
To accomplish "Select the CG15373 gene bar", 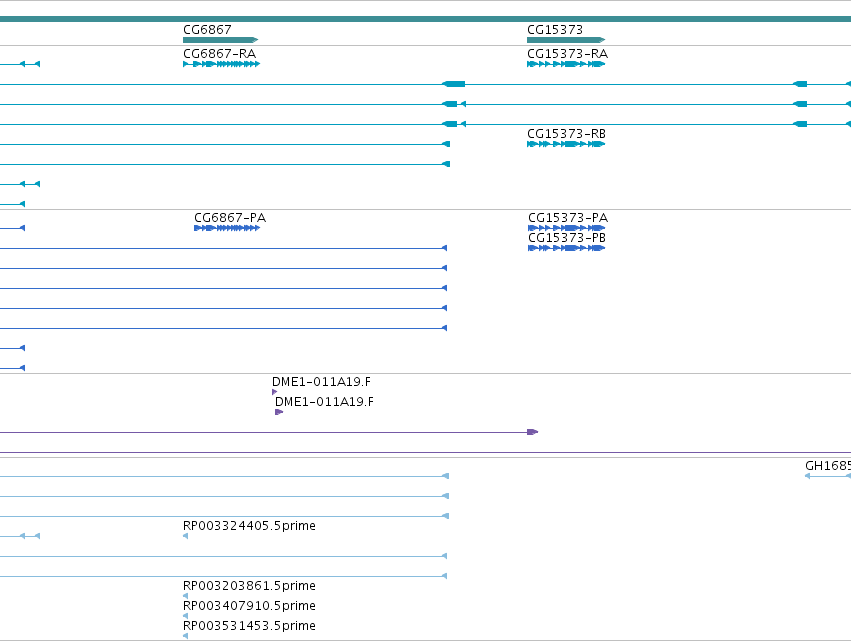I will (x=566, y=40).
